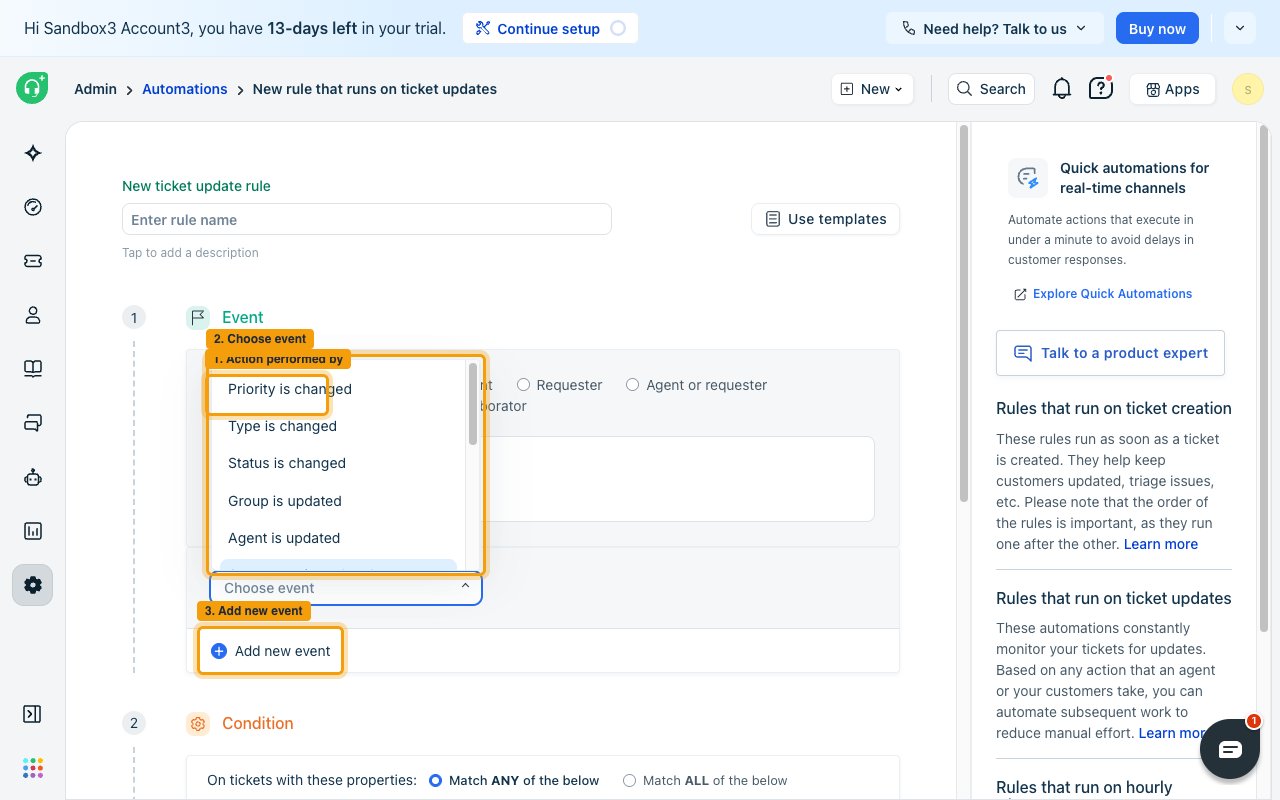The width and height of the screenshot is (1280, 800).
Task: Open the Forums conversation sidebar icon
Action: [32, 423]
